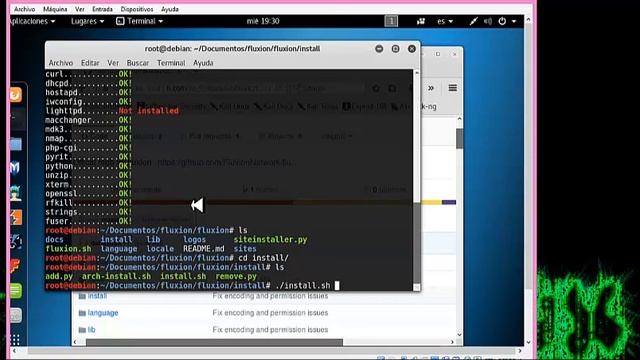Click browser page vertical scrollbar thumb
The width and height of the screenshot is (640, 360).
(x=460, y=139)
